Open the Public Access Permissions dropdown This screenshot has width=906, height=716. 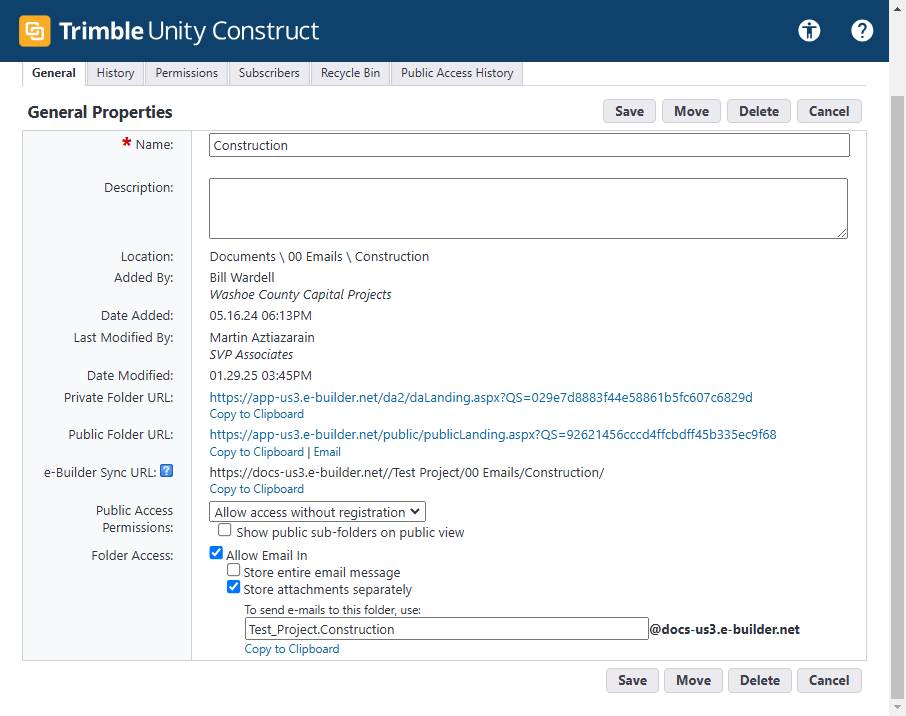pyautogui.click(x=317, y=512)
